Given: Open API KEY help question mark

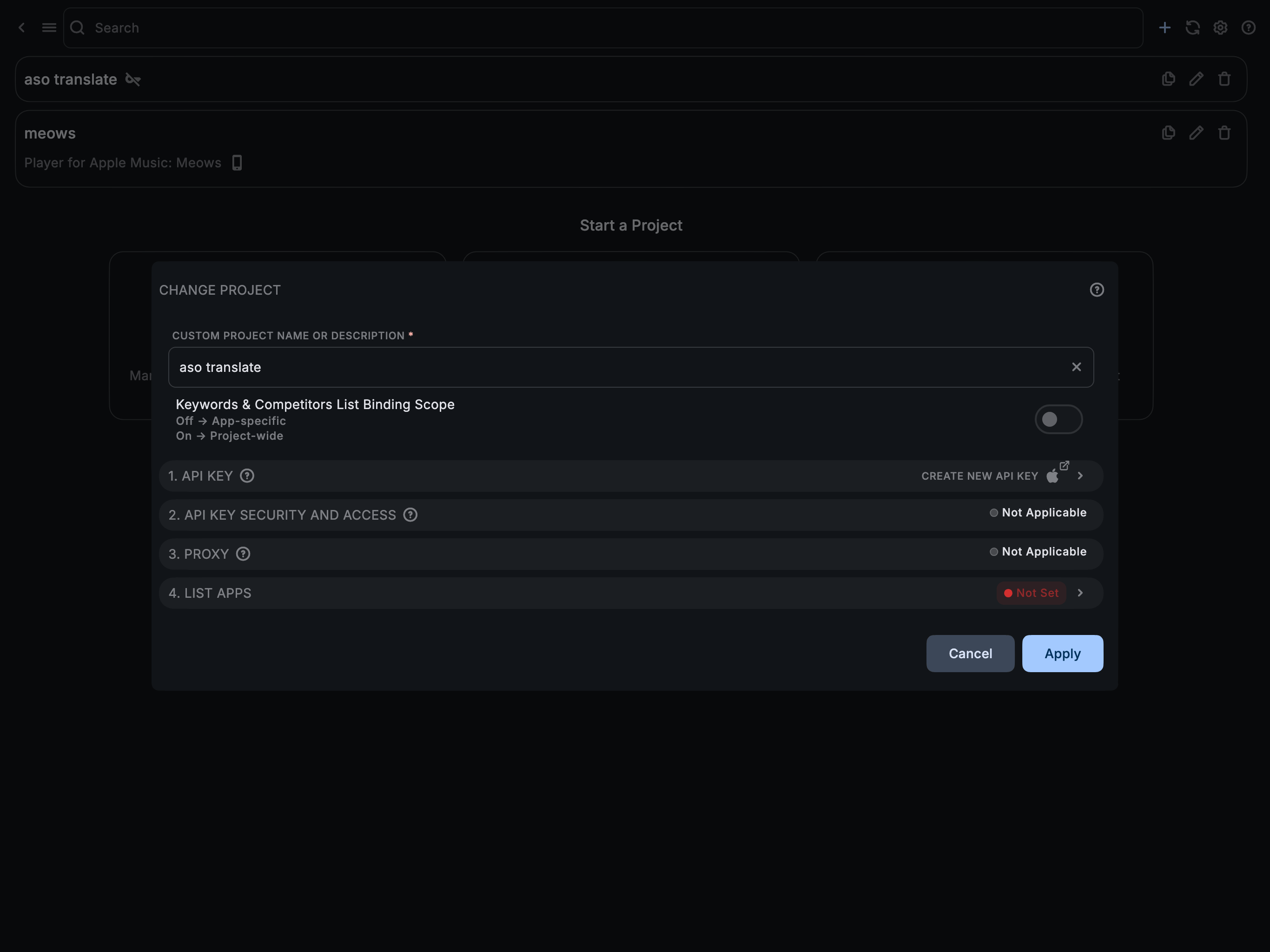Looking at the screenshot, I should 247,476.
